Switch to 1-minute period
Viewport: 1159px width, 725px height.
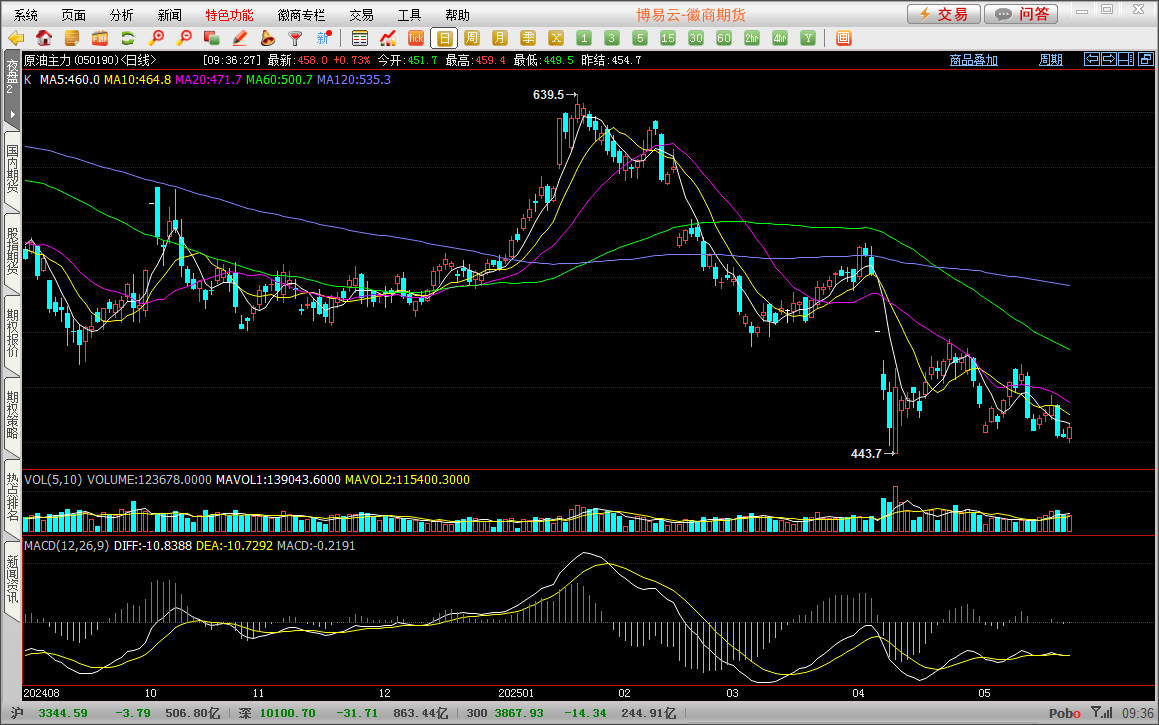coord(584,38)
